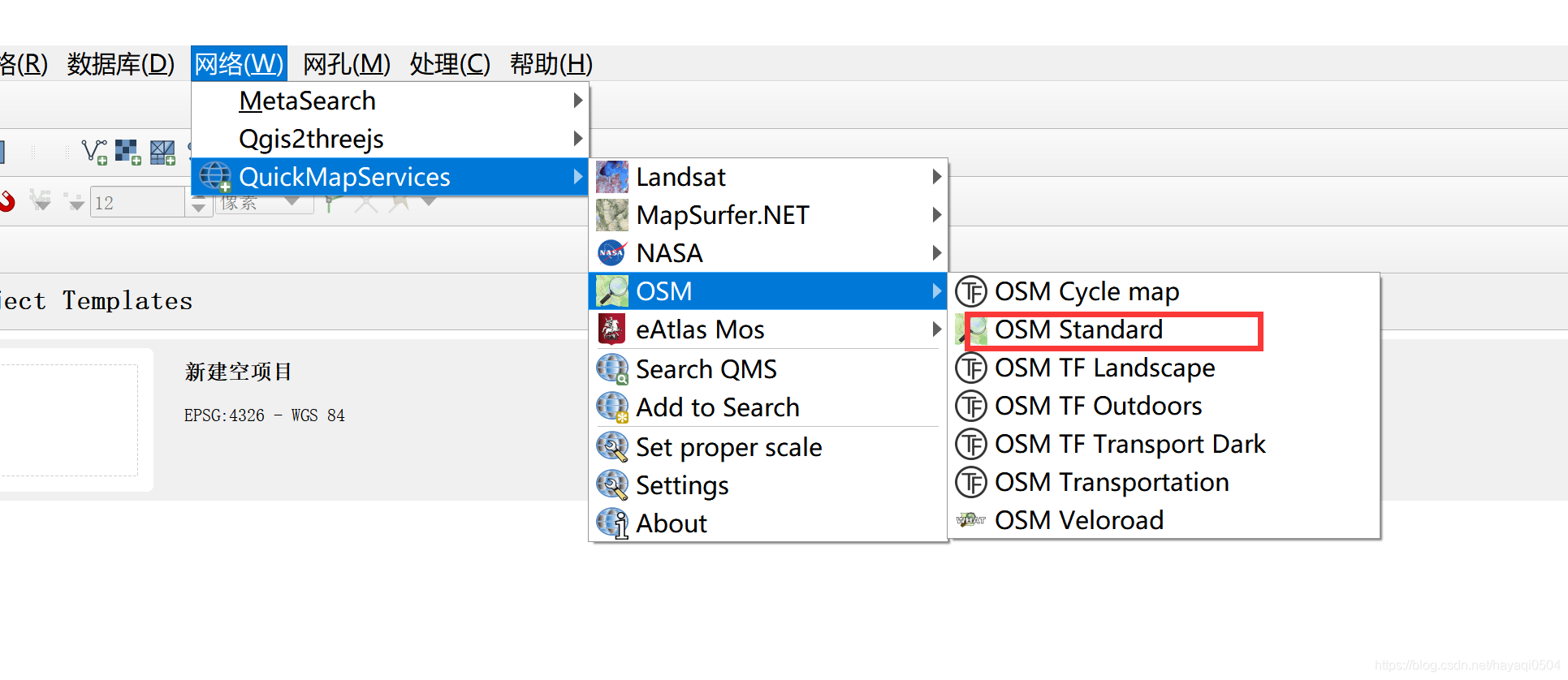The height and width of the screenshot is (680, 1568).
Task: Add the OSM Cycle map layer
Action: click(1164, 291)
